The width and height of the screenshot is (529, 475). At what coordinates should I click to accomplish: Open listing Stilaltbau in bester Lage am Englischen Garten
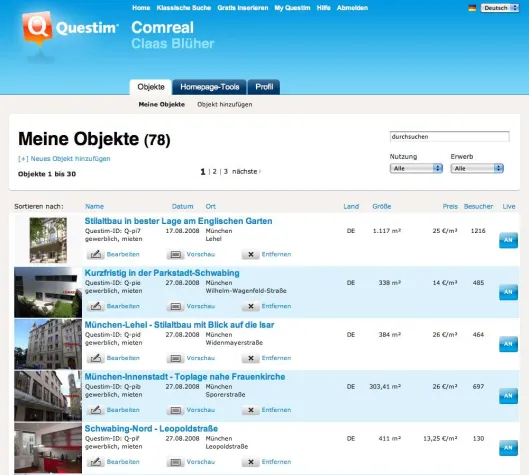(178, 221)
